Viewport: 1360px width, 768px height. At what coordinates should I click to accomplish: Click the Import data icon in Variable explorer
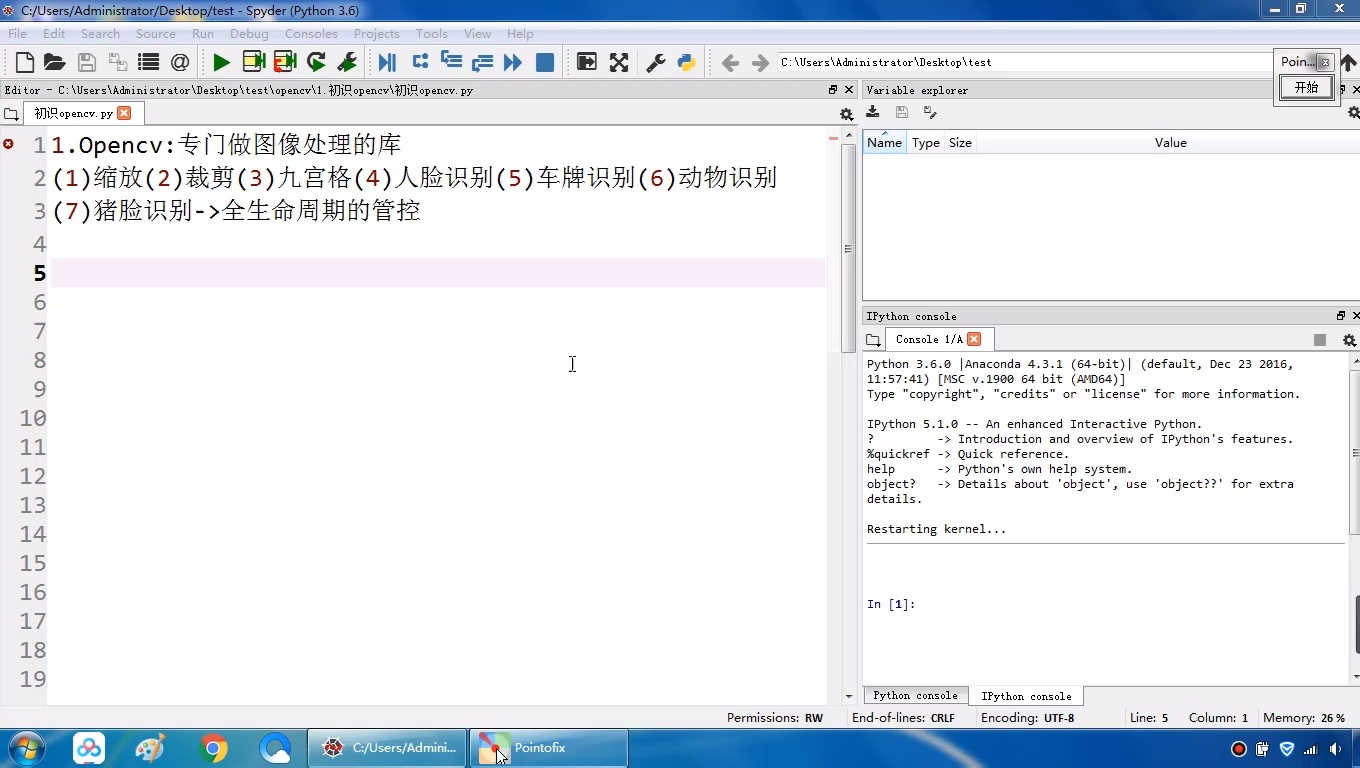pyautogui.click(x=872, y=112)
